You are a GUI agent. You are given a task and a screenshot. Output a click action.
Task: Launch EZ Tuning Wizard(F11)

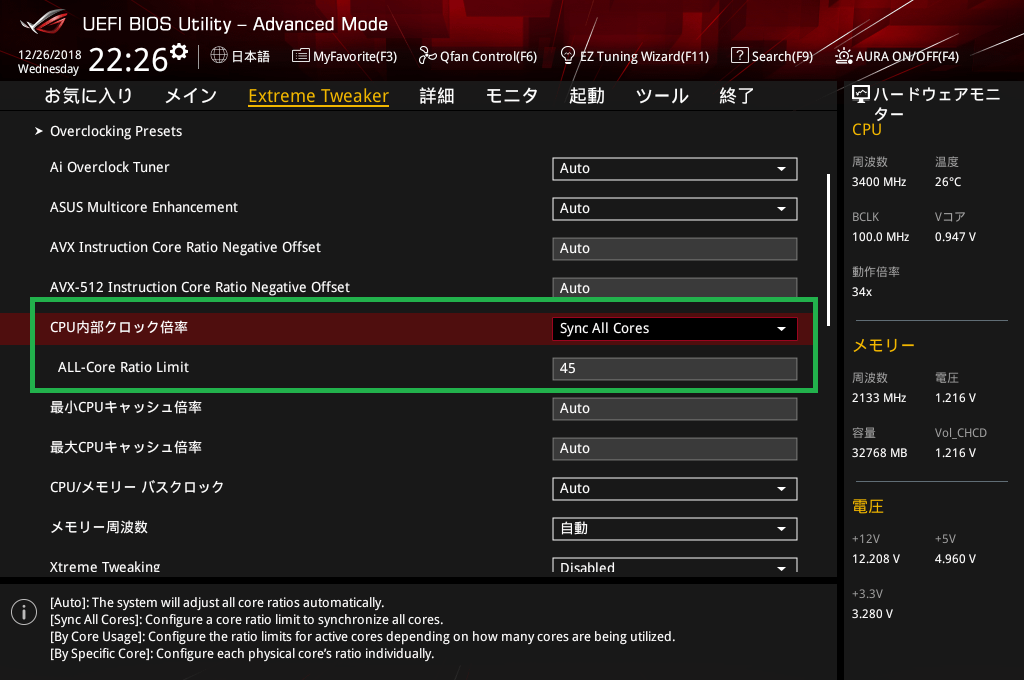(635, 56)
